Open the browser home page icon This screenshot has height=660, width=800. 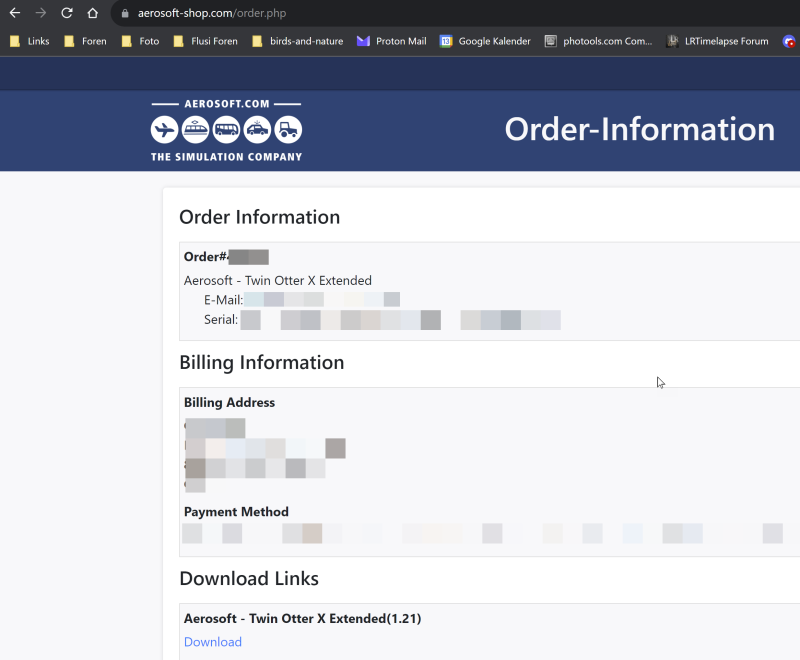(x=92, y=13)
